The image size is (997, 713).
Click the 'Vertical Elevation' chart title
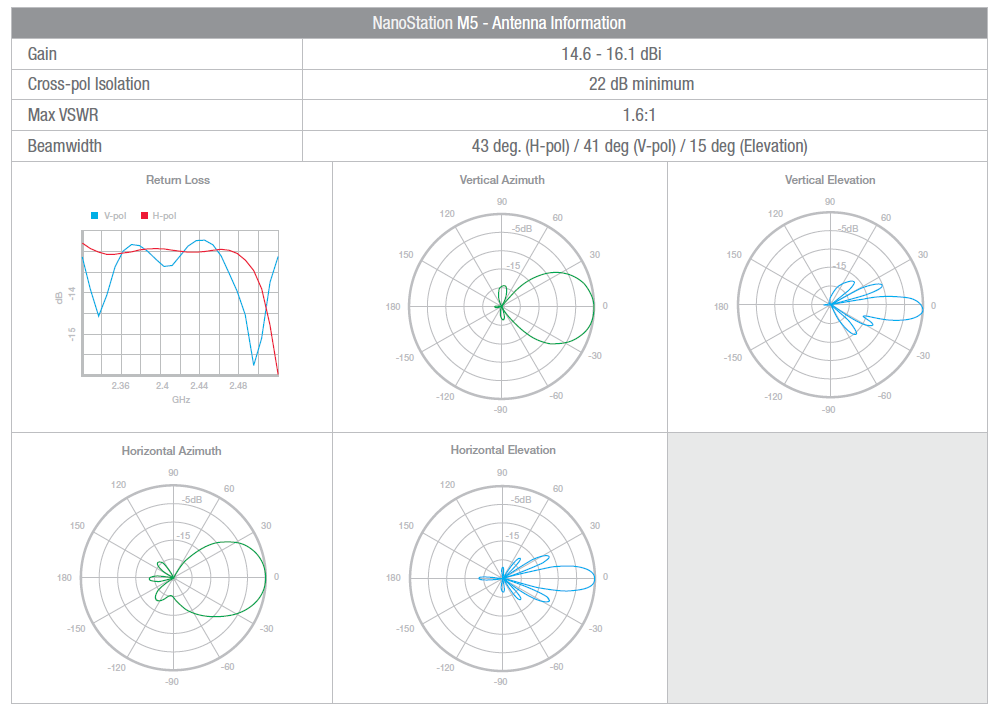(x=830, y=180)
